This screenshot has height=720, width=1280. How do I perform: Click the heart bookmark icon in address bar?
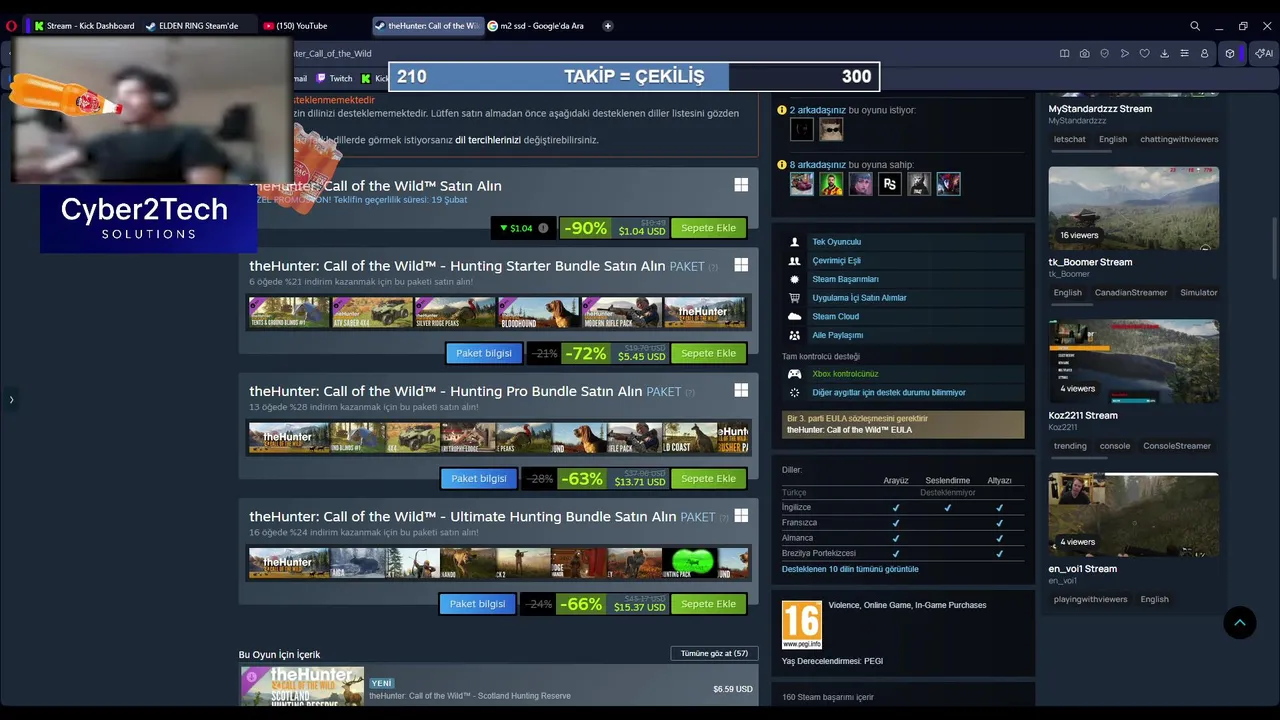[1145, 53]
